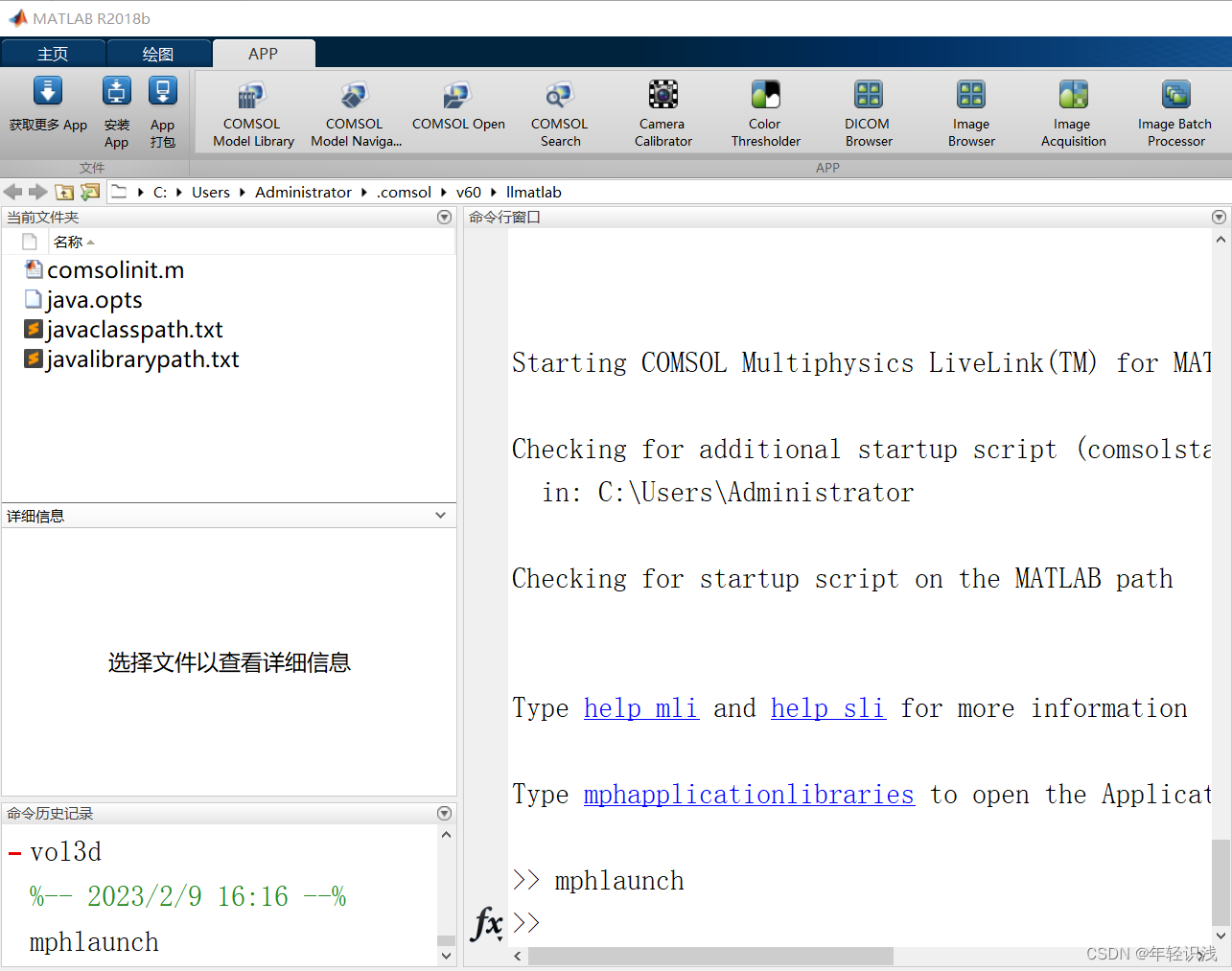Screen dimensions: 1232x971
Task: Expand the C: drive path dropdown arrow
Action: click(178, 192)
